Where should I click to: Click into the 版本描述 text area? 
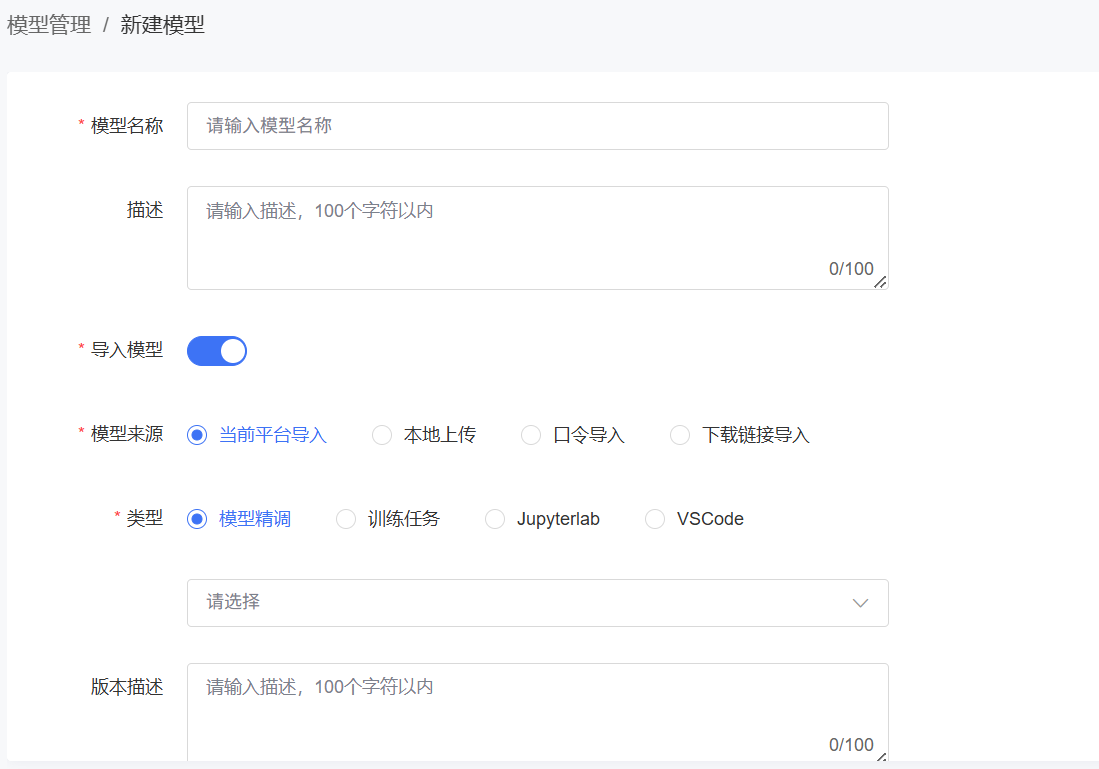coord(537,705)
